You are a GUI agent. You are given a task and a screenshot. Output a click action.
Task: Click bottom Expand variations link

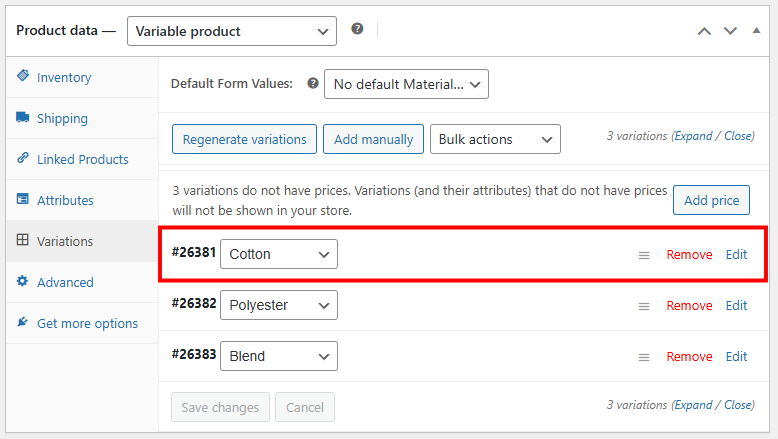[693, 405]
